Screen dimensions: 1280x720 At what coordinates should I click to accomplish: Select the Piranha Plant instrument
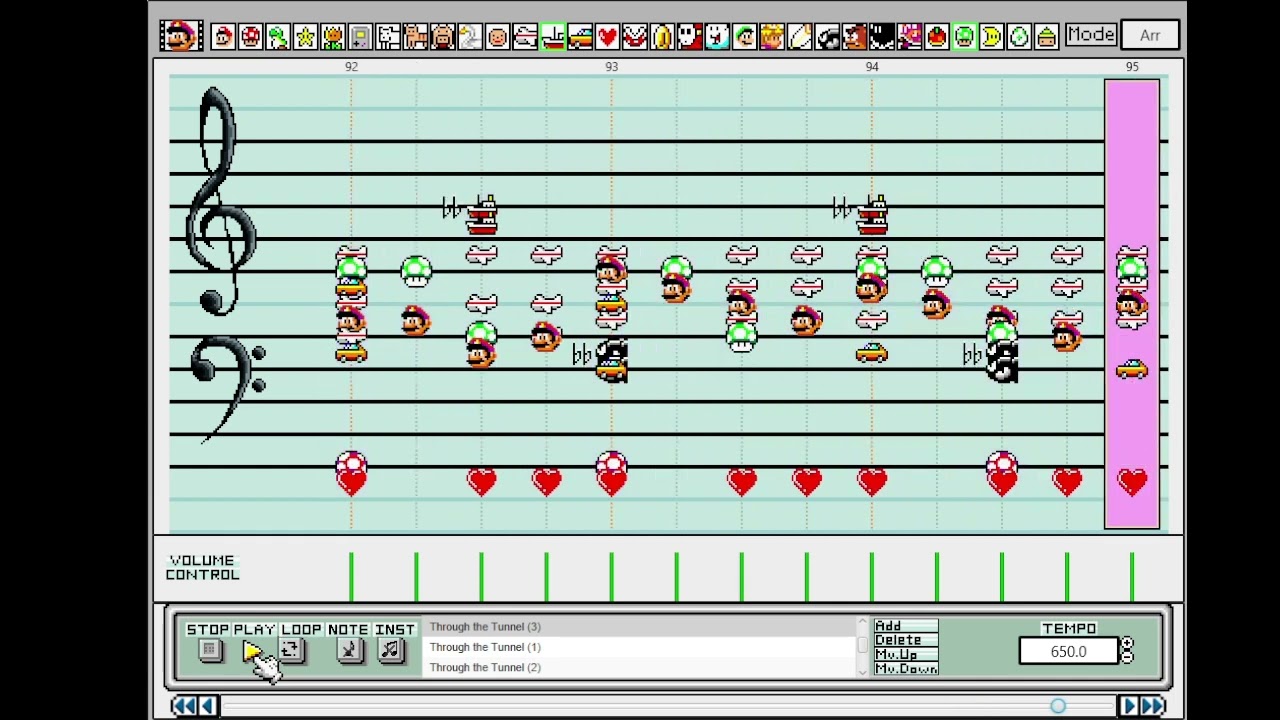click(x=634, y=37)
